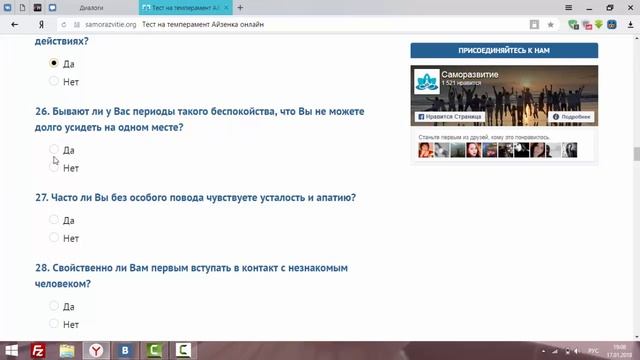640x360 pixels.
Task: Switch to the Диалоги tab
Action: coord(91,8)
